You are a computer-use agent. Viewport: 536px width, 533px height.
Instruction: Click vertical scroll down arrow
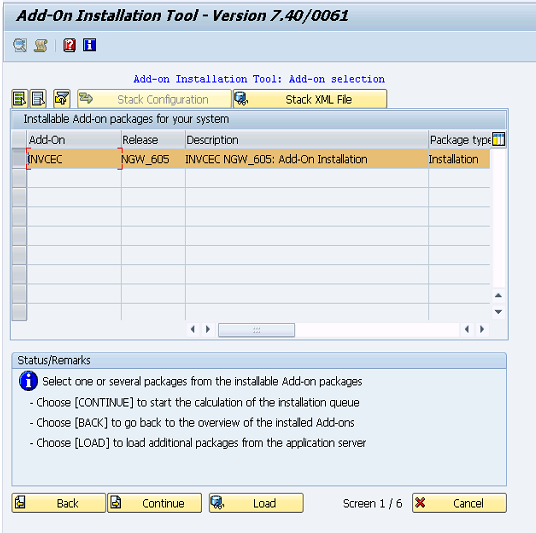point(498,312)
